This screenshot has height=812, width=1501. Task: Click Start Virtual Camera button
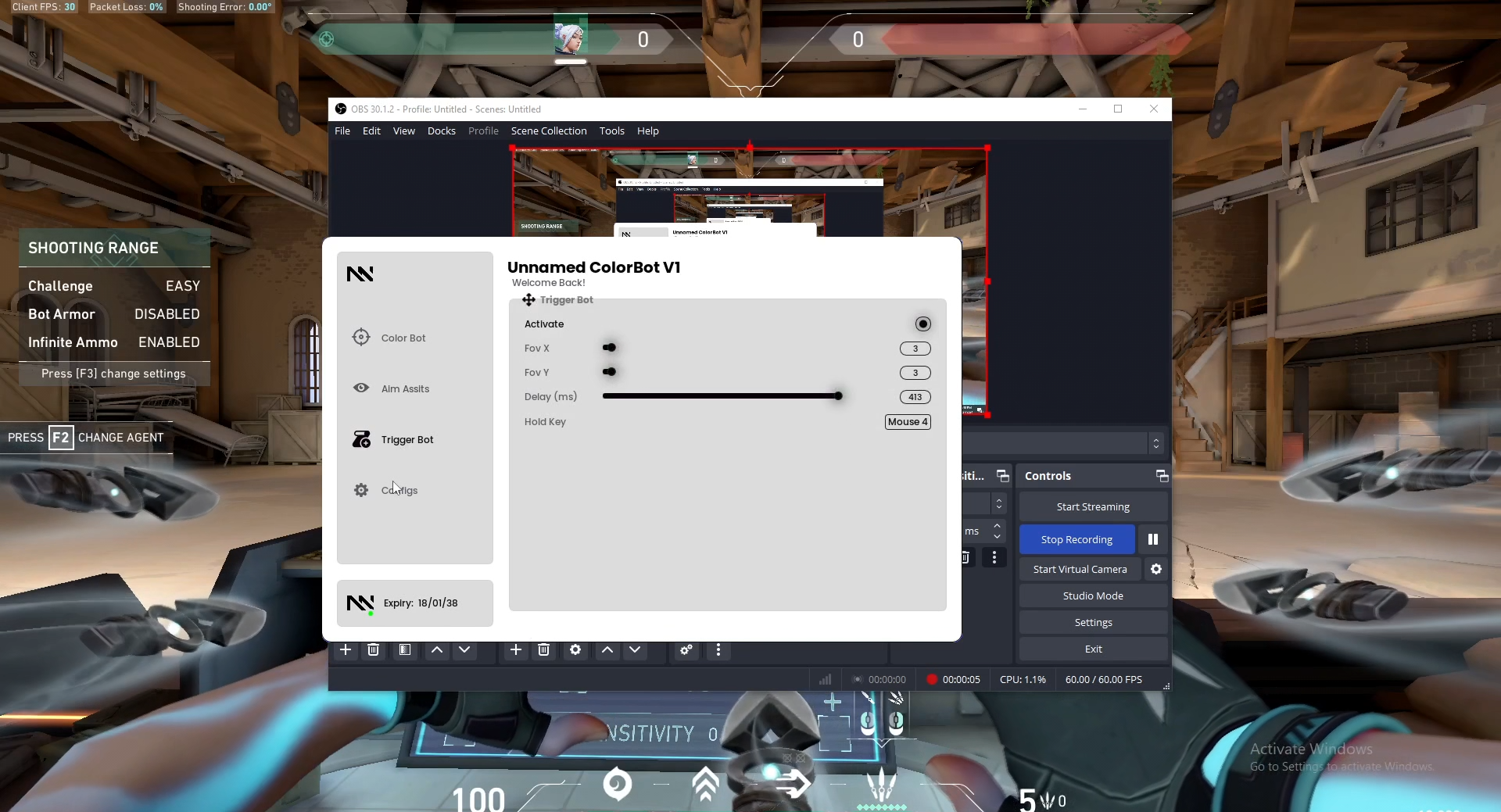tap(1080, 569)
